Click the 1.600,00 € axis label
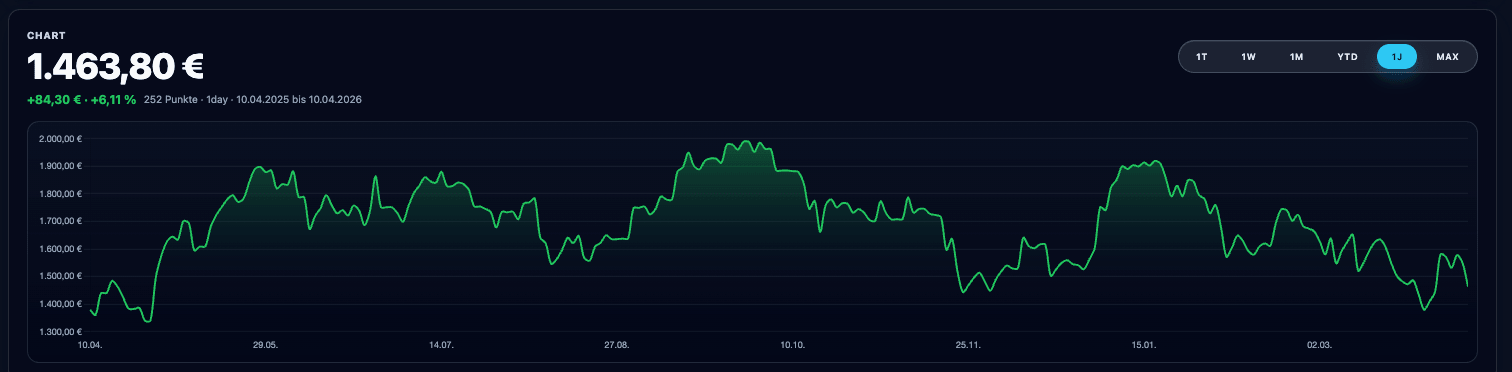The width and height of the screenshot is (1512, 372). point(61,249)
